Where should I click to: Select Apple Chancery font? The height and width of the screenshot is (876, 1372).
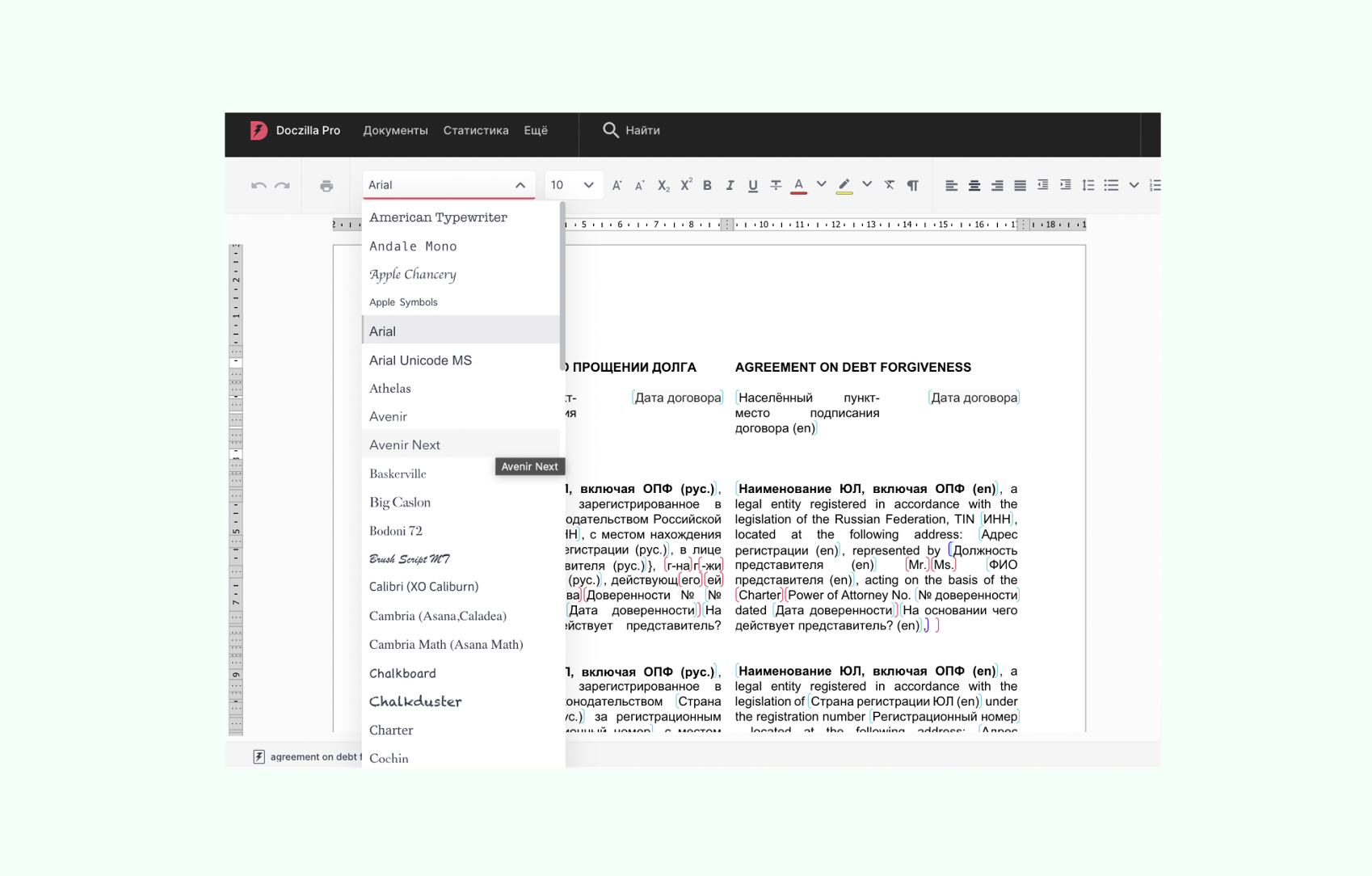(461, 274)
